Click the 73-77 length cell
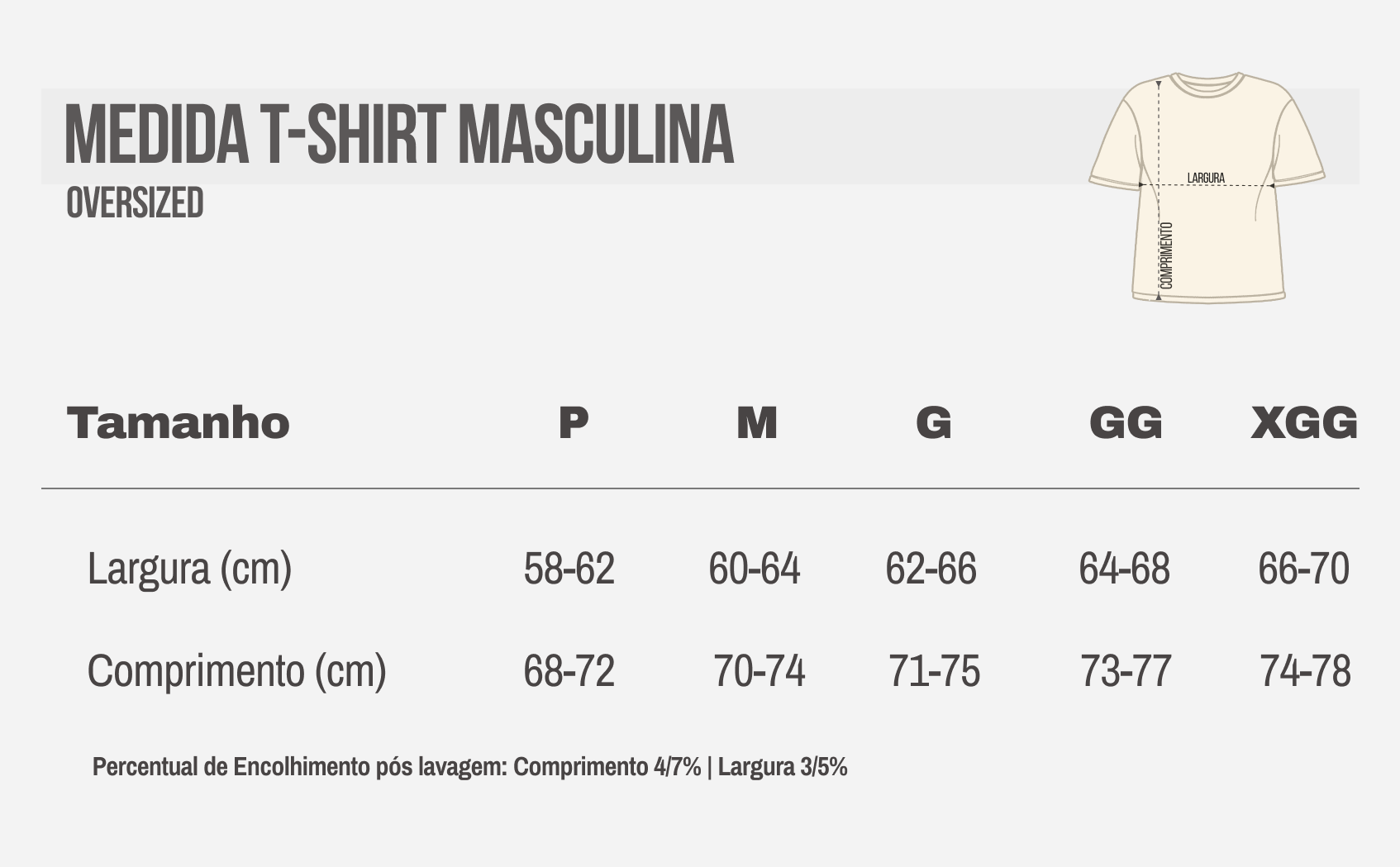Image resolution: width=1400 pixels, height=867 pixels. [1126, 670]
